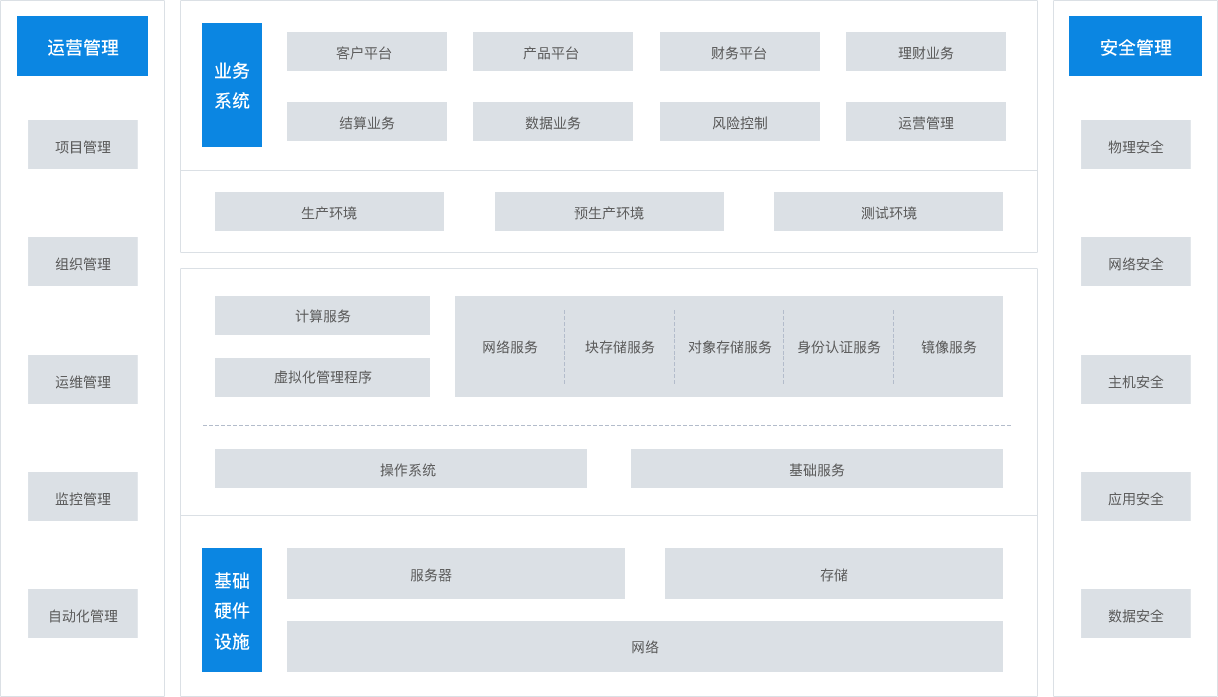Open the 自动化管理 block
The width and height of the screenshot is (1218, 697).
pos(83,614)
